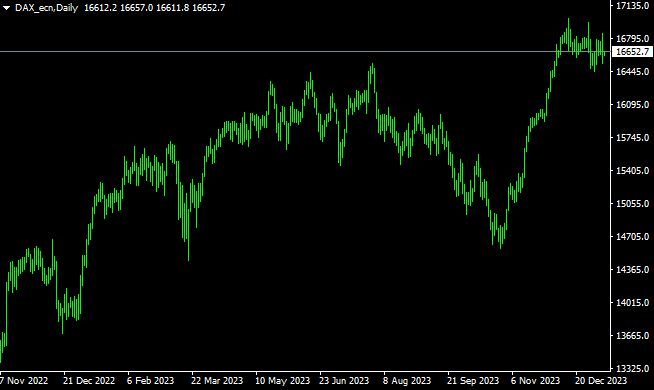This screenshot has width=654, height=390.
Task: Click the highlighted current price label 16652.7
Action: pos(632,52)
